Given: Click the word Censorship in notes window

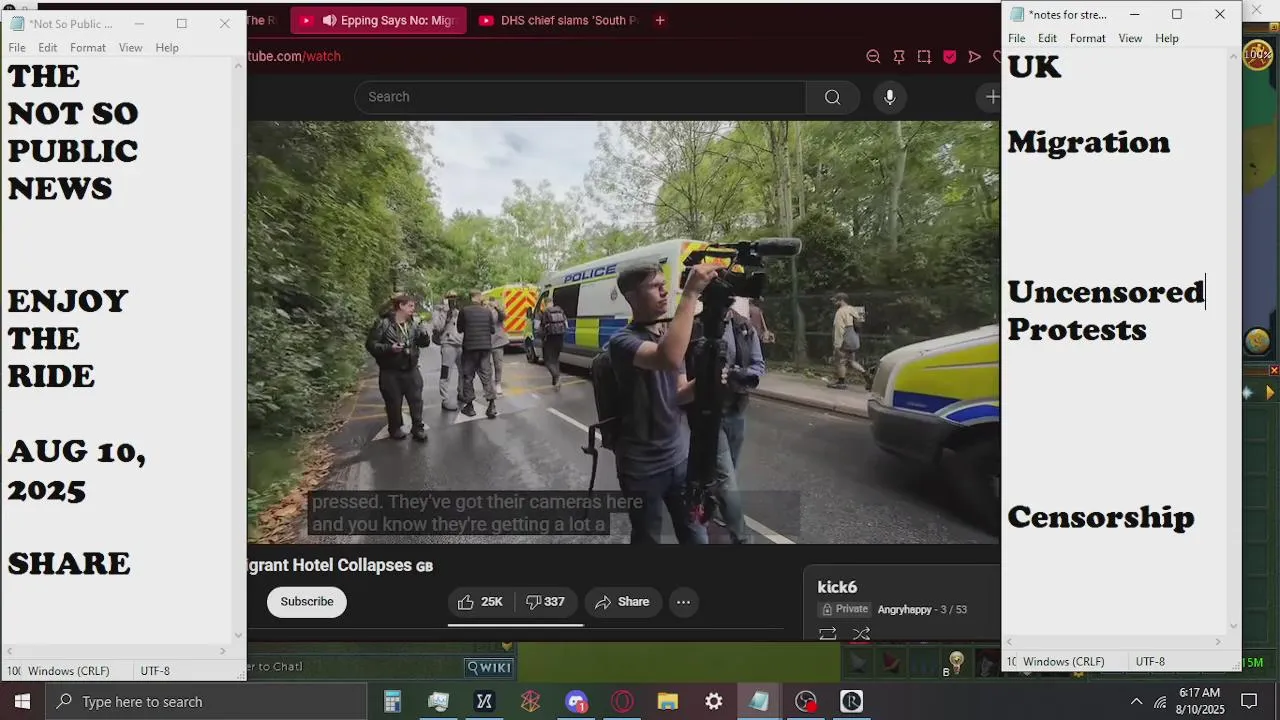Looking at the screenshot, I should tap(1101, 517).
